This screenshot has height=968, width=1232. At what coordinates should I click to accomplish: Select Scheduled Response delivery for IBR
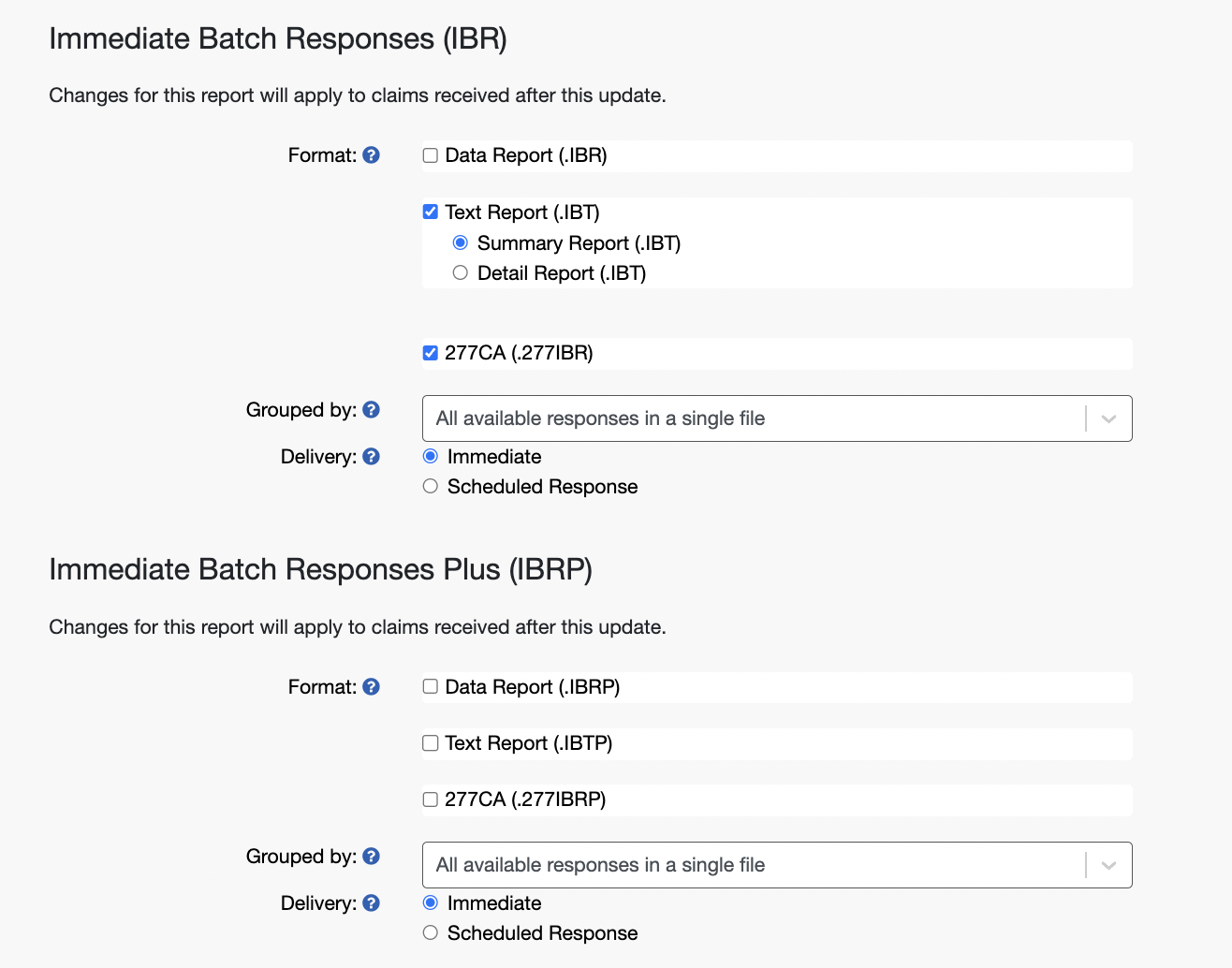[x=431, y=487]
